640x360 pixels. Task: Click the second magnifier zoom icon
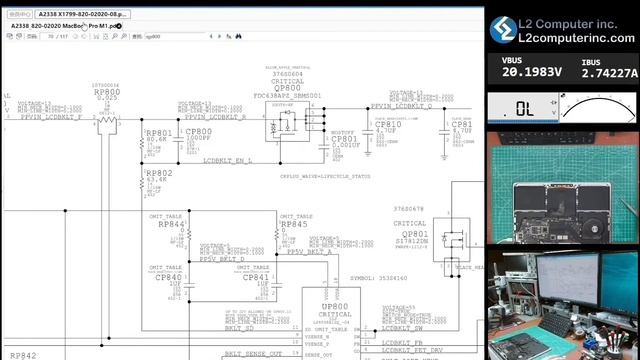(x=124, y=36)
